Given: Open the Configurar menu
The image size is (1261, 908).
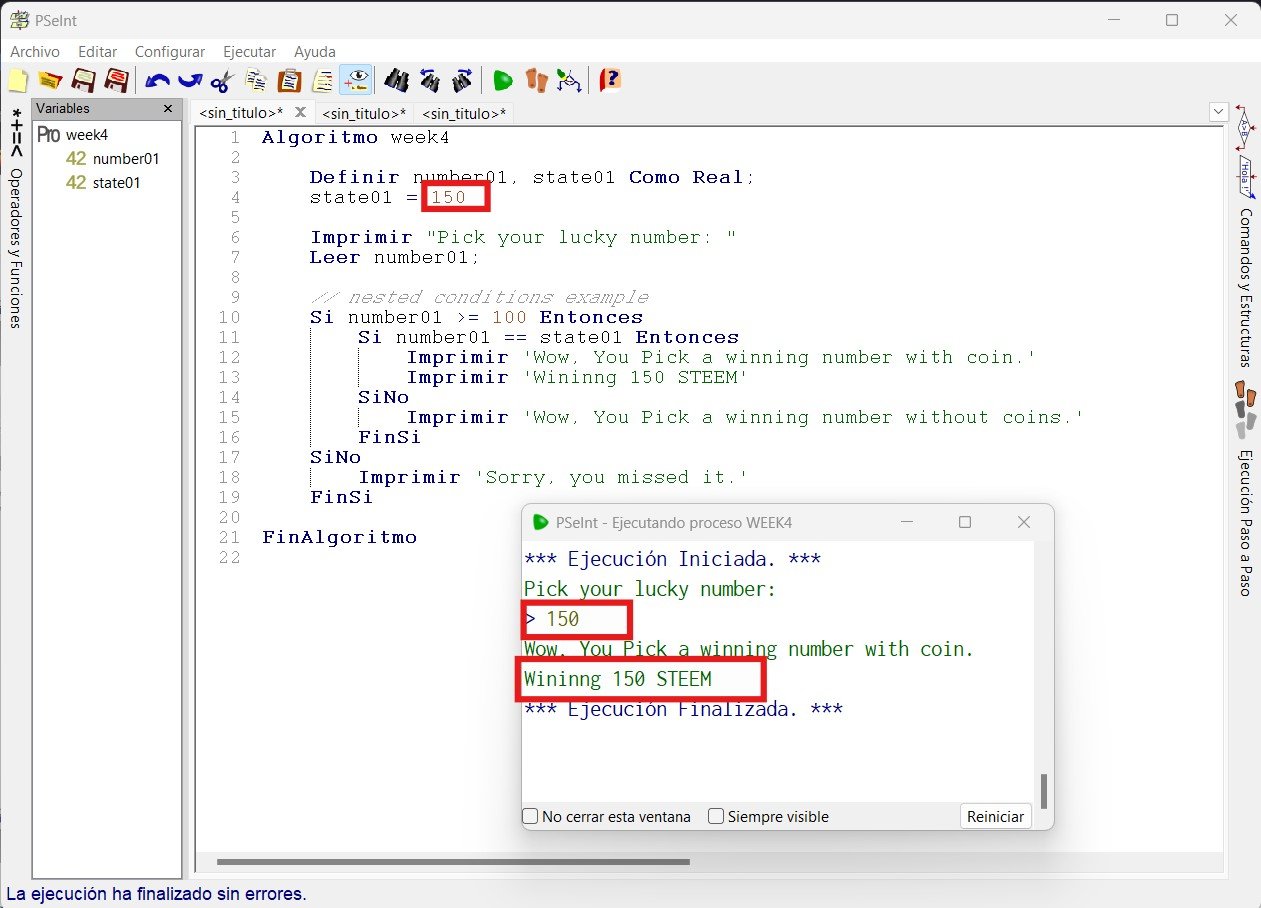Looking at the screenshot, I should click(x=170, y=51).
